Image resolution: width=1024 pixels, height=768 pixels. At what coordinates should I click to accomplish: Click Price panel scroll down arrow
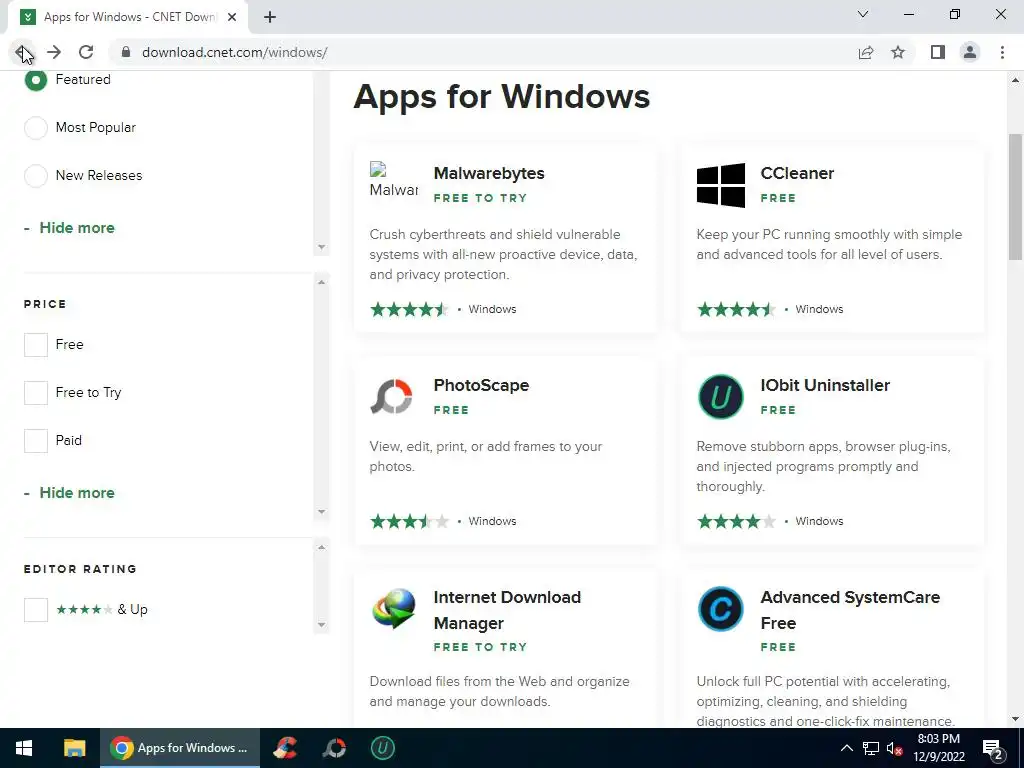[321, 512]
